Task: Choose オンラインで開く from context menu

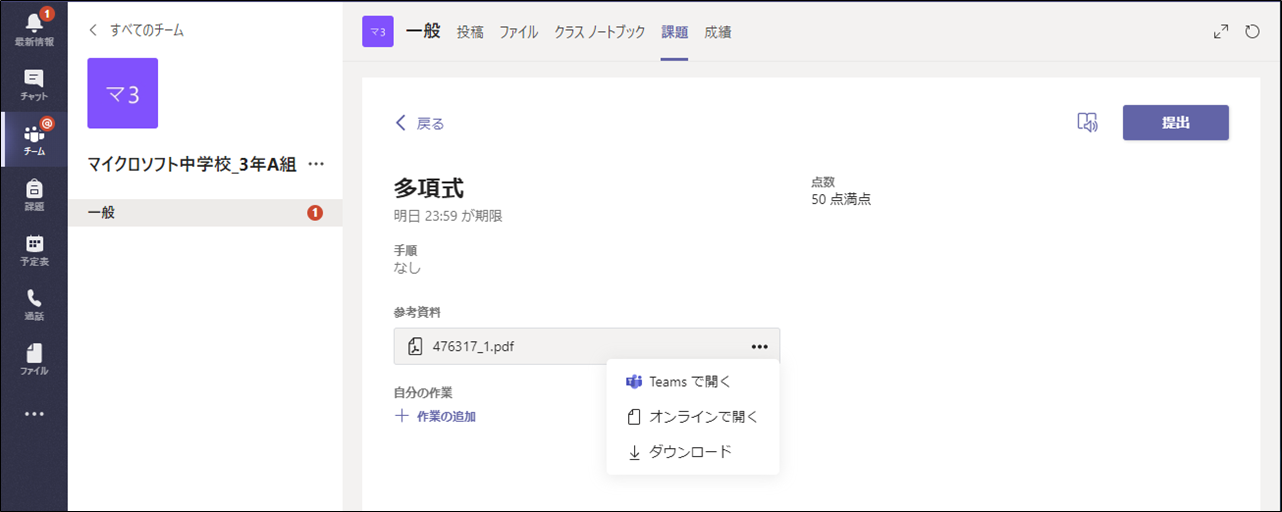Action: (693, 417)
